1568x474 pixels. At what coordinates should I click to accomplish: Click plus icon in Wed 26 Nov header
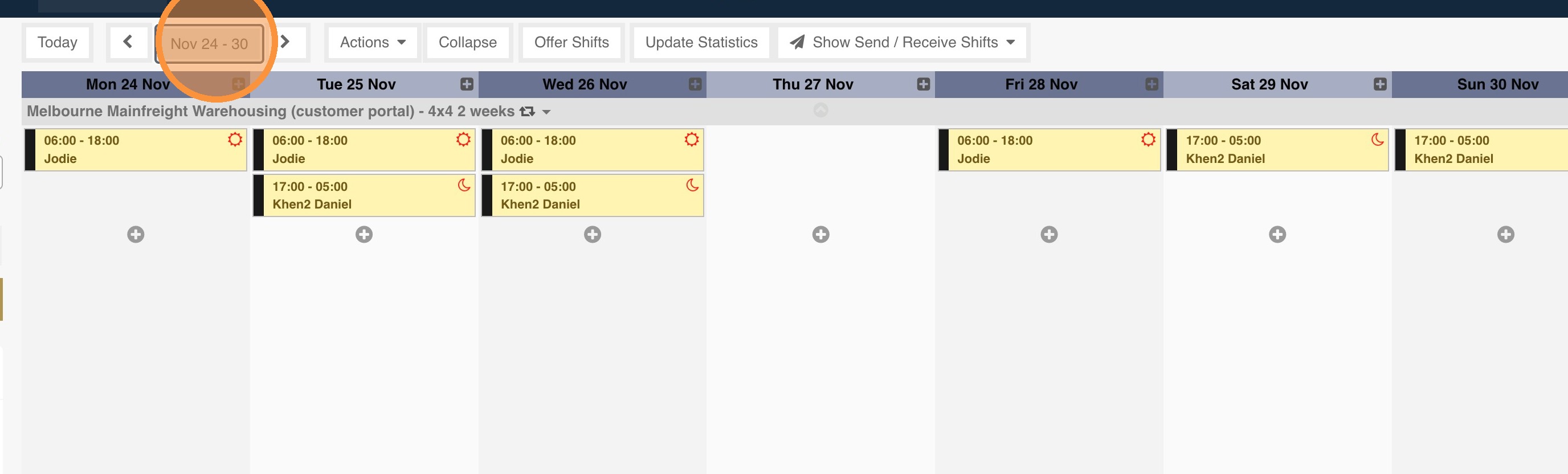coord(695,84)
